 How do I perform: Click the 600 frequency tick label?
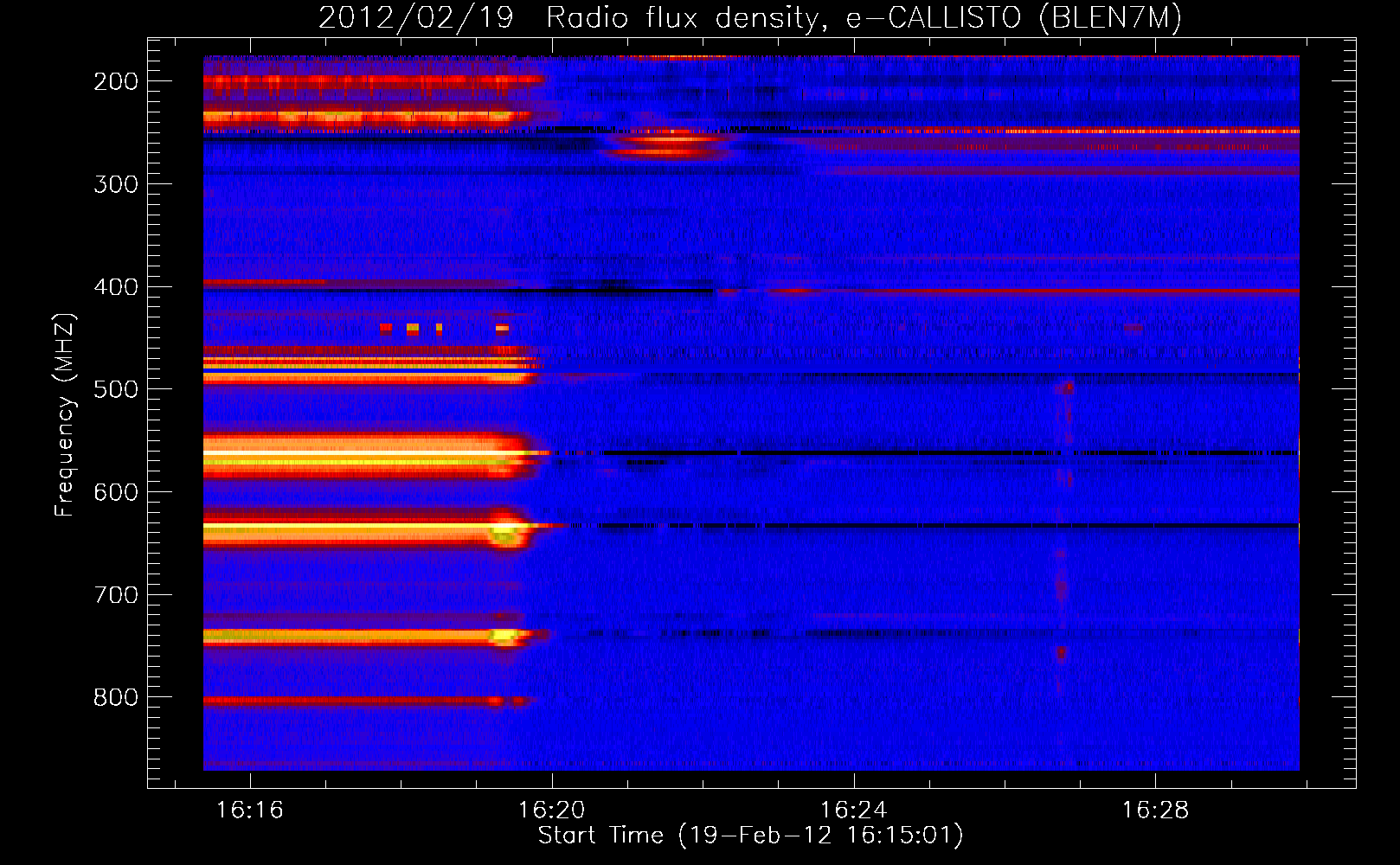click(x=116, y=492)
